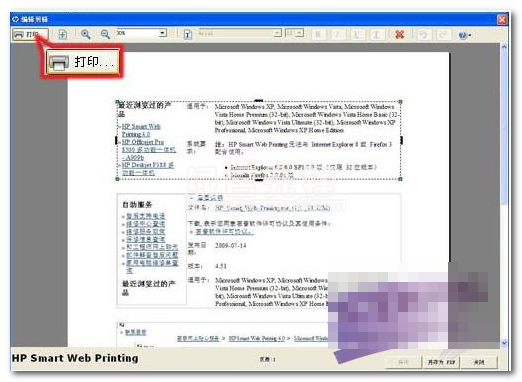Add a new page with the page icon

[62, 34]
